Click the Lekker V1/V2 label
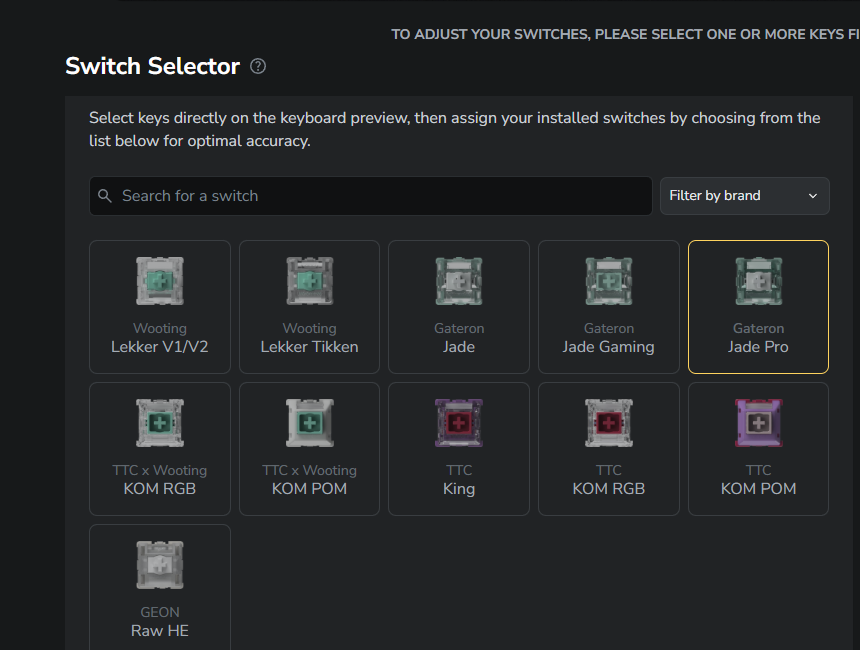 [160, 347]
